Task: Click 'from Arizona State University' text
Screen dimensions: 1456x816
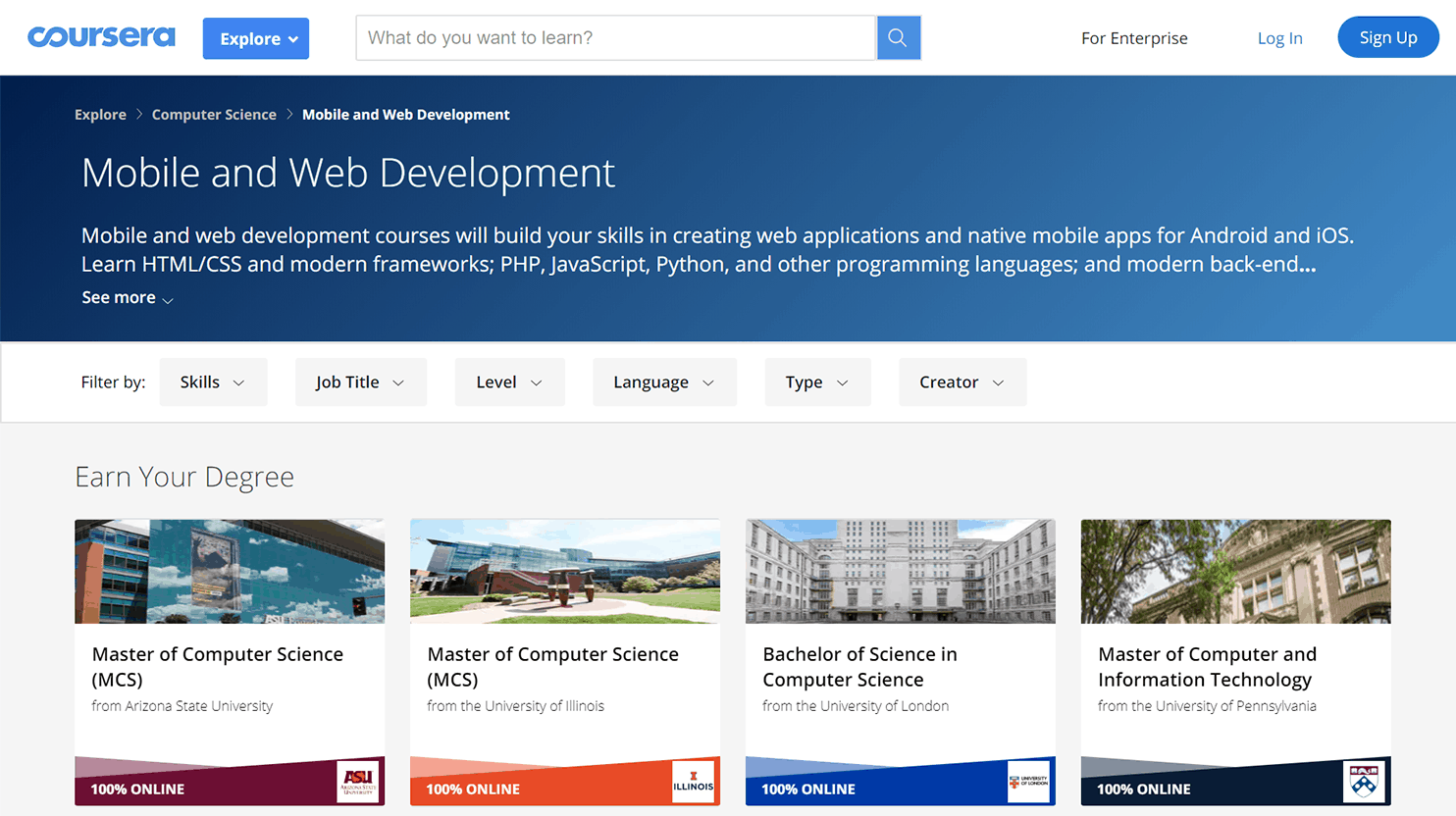Action: [x=182, y=706]
